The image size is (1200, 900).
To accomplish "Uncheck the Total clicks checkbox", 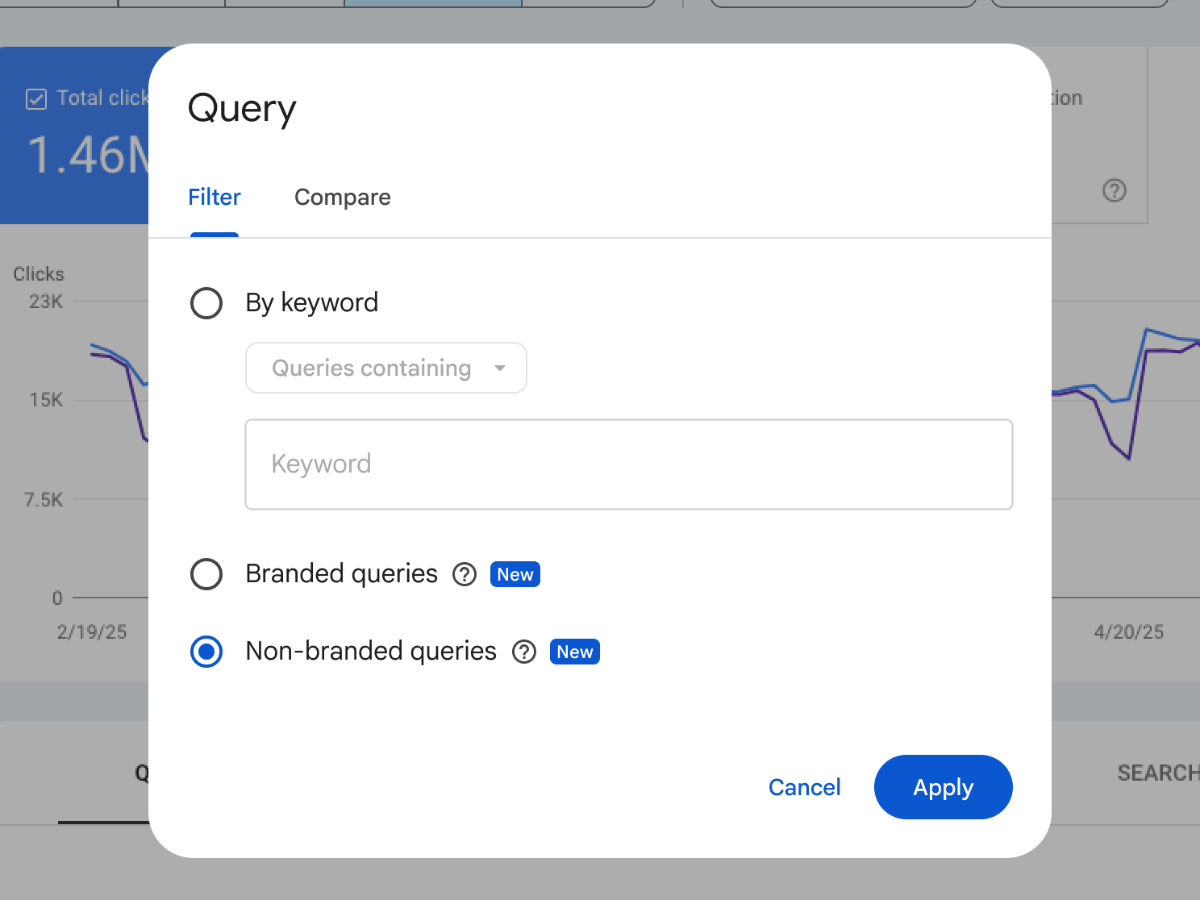I will tap(37, 98).
